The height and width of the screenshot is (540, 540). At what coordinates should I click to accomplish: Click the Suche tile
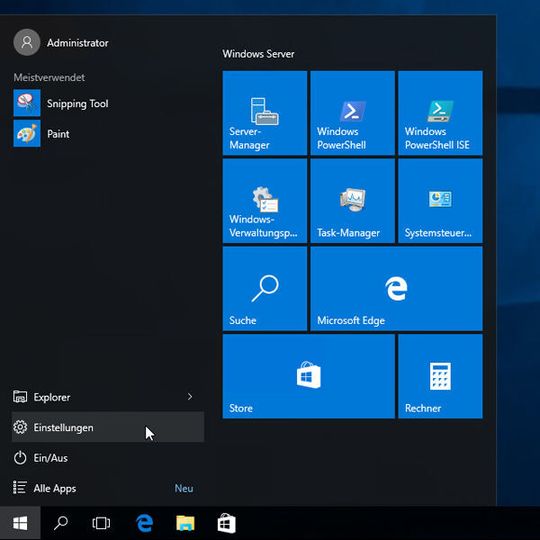click(x=264, y=289)
